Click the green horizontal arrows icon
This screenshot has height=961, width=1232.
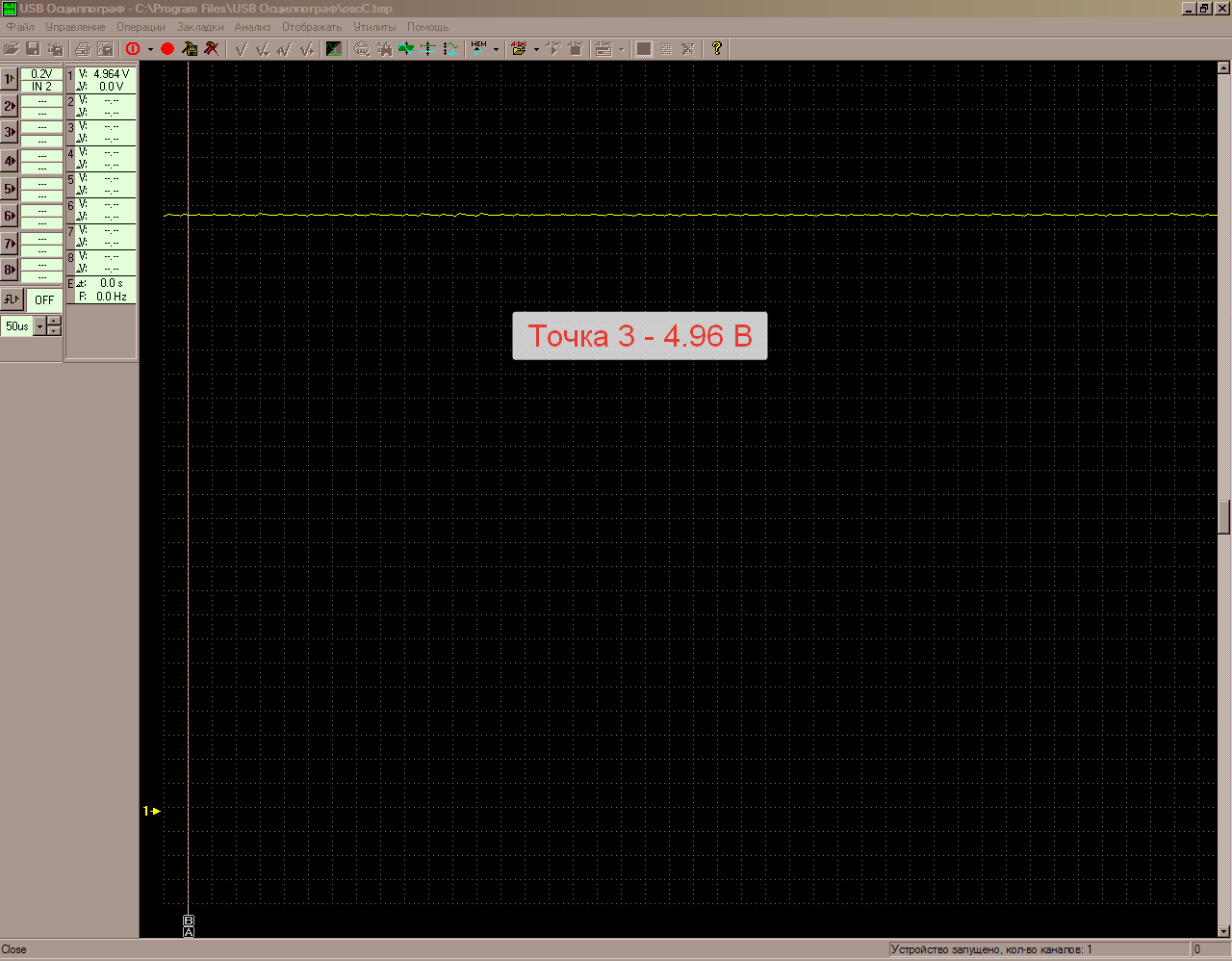point(406,48)
